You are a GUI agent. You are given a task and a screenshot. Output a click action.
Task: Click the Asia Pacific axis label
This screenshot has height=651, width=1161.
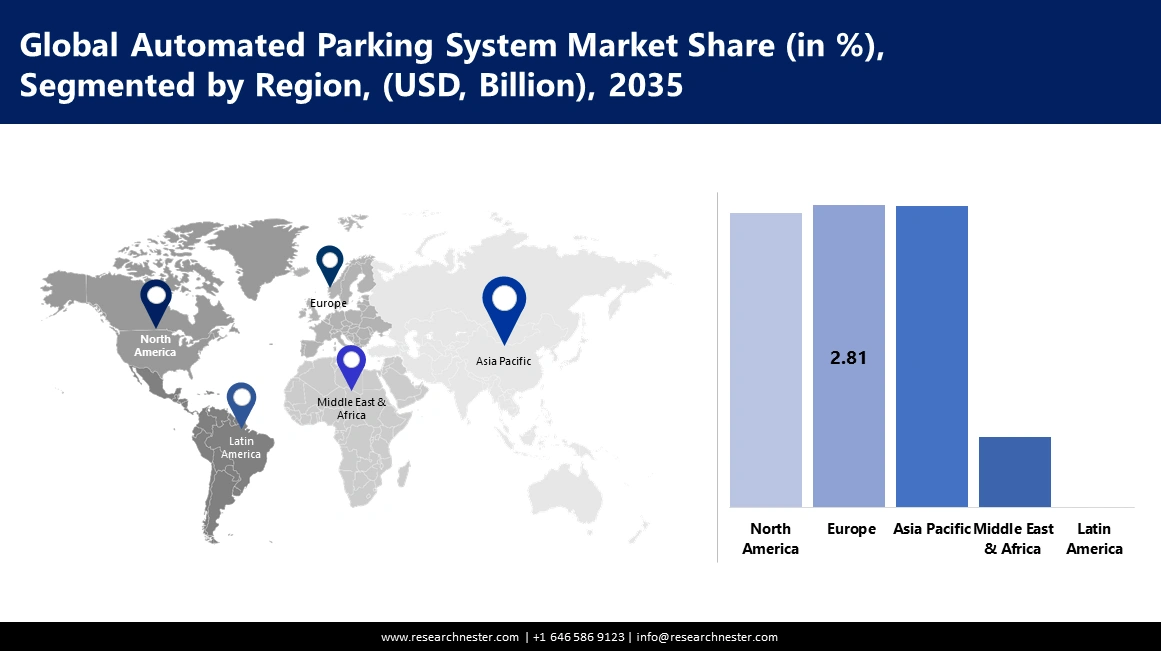pyautogui.click(x=931, y=529)
